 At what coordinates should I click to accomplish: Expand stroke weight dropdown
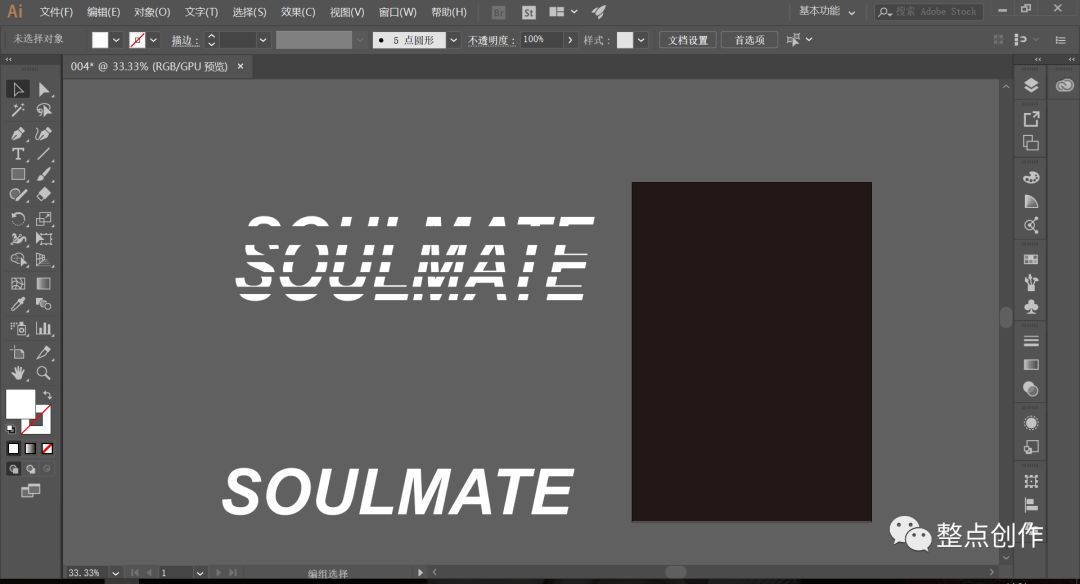pyautogui.click(x=262, y=40)
